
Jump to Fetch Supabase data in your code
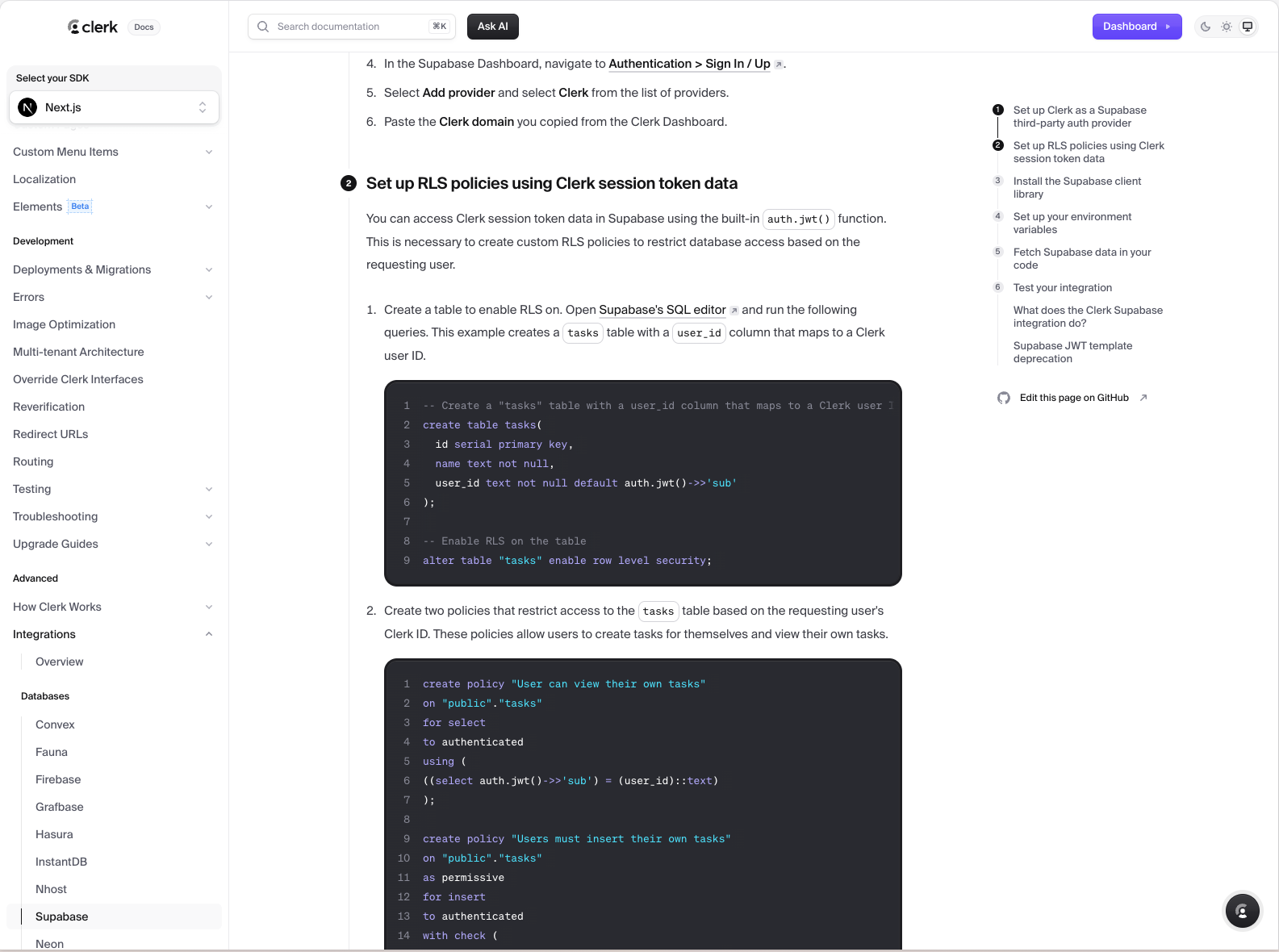pyautogui.click(x=1082, y=258)
